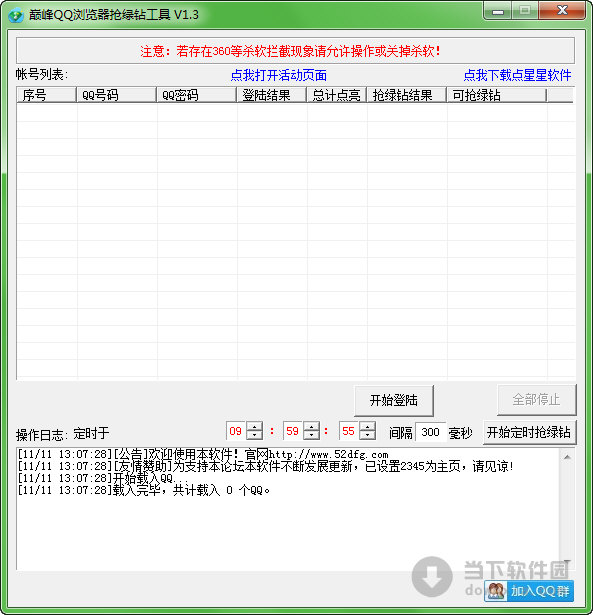Click the log scrollbar up arrow
This screenshot has height=615, width=593.
567,457
